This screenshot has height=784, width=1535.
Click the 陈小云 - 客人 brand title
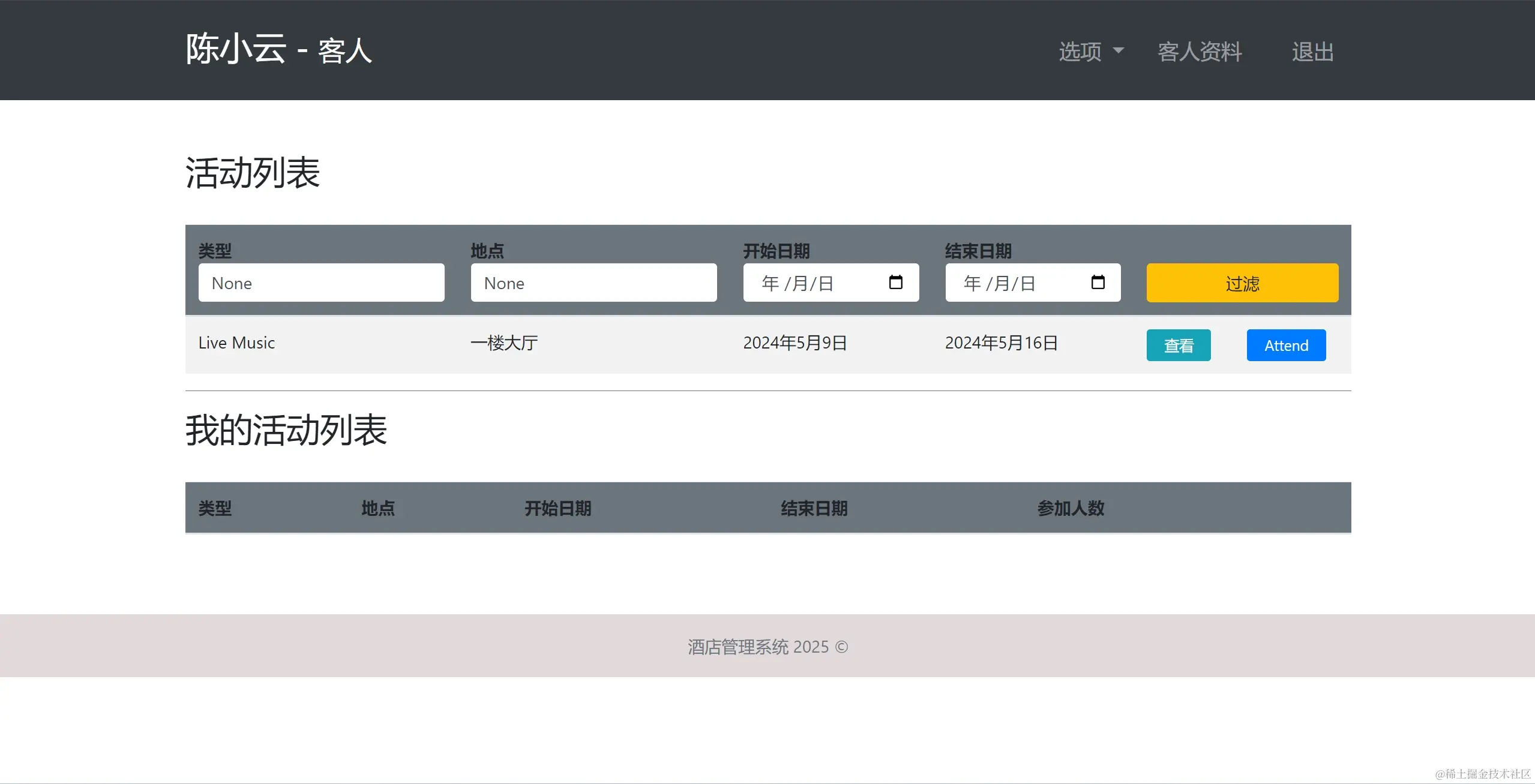278,49
